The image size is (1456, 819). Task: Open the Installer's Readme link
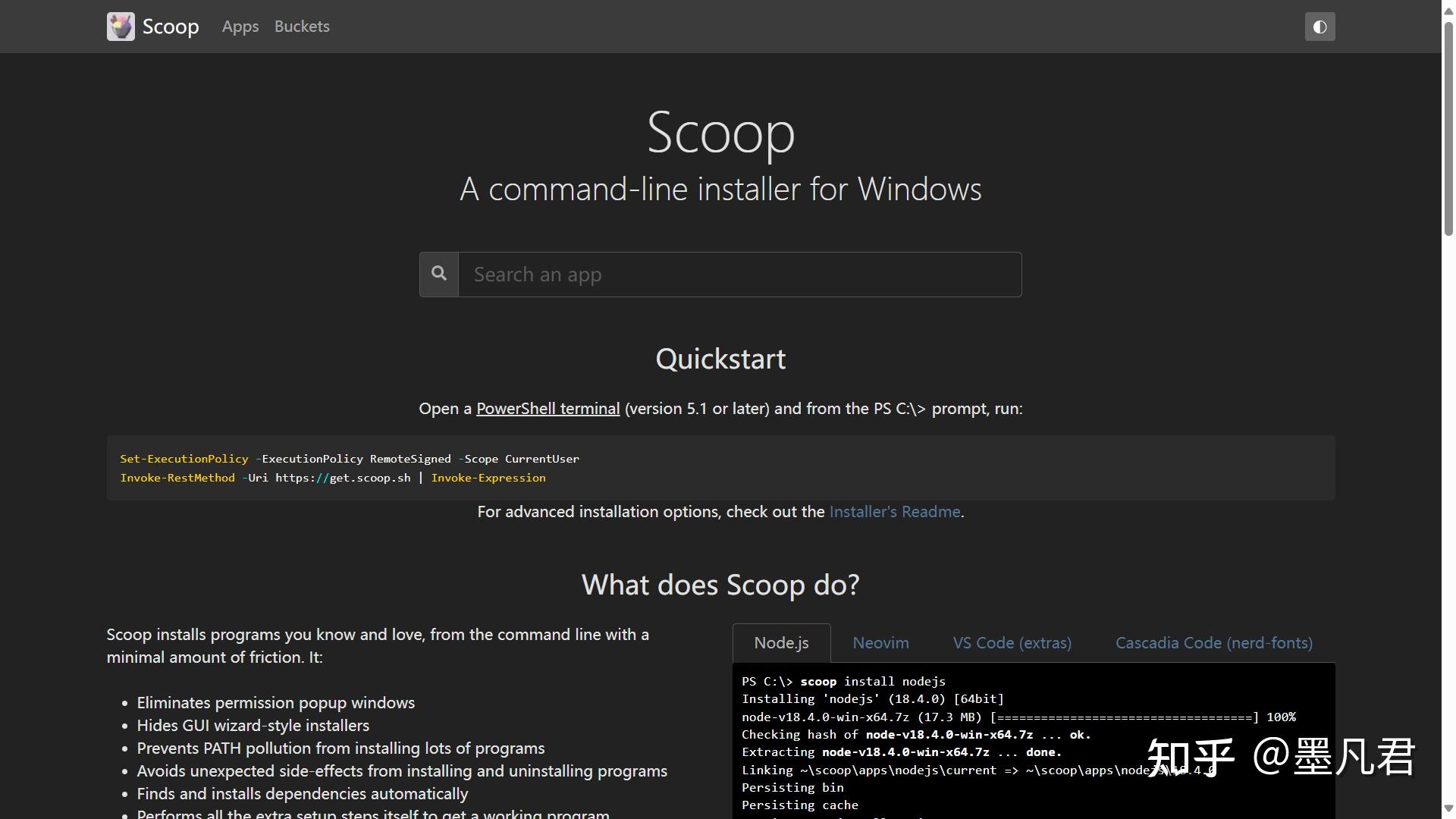894,512
